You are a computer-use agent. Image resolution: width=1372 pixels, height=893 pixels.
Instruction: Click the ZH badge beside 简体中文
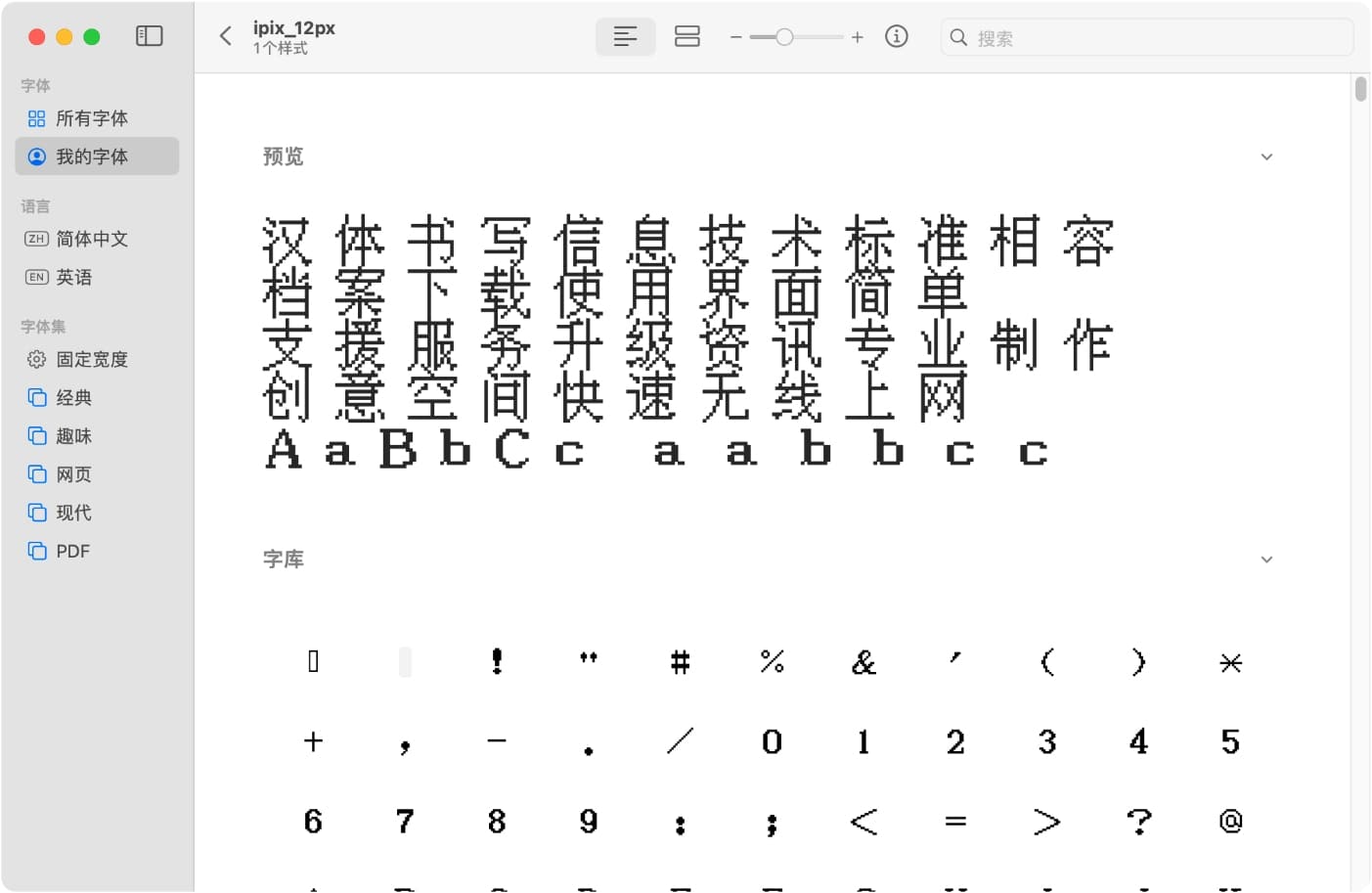[x=35, y=239]
